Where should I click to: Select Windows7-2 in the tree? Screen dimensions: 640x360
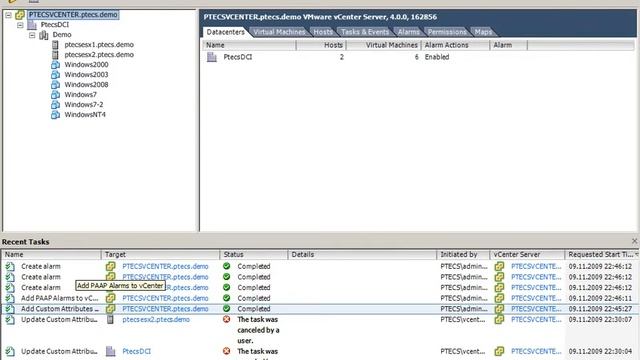84,104
